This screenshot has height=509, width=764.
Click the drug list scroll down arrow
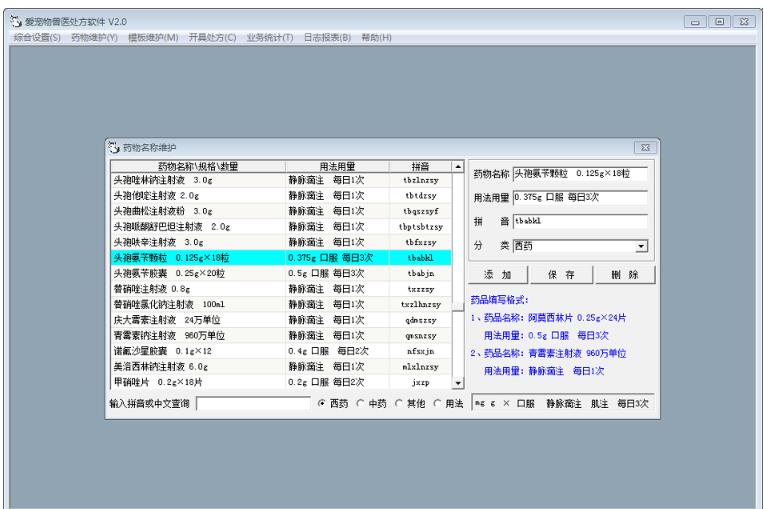458,383
